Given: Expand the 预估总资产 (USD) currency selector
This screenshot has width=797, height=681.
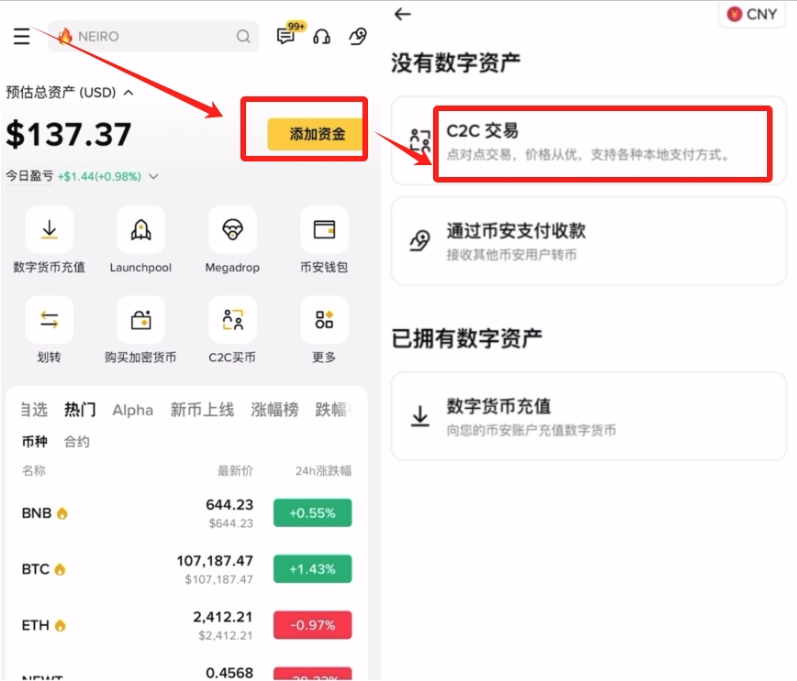Looking at the screenshot, I should [128, 92].
